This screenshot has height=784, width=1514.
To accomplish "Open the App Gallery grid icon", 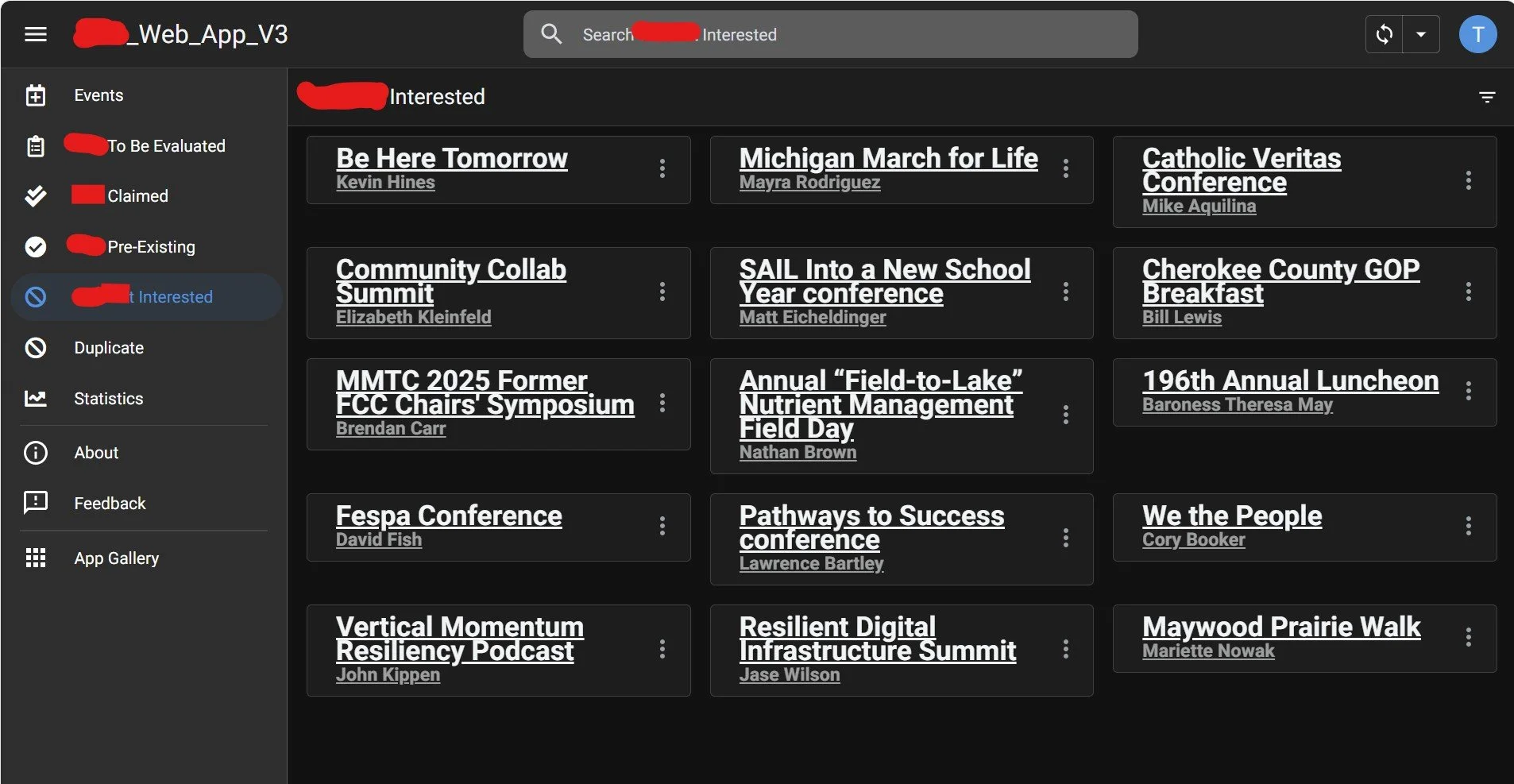I will pos(36,558).
